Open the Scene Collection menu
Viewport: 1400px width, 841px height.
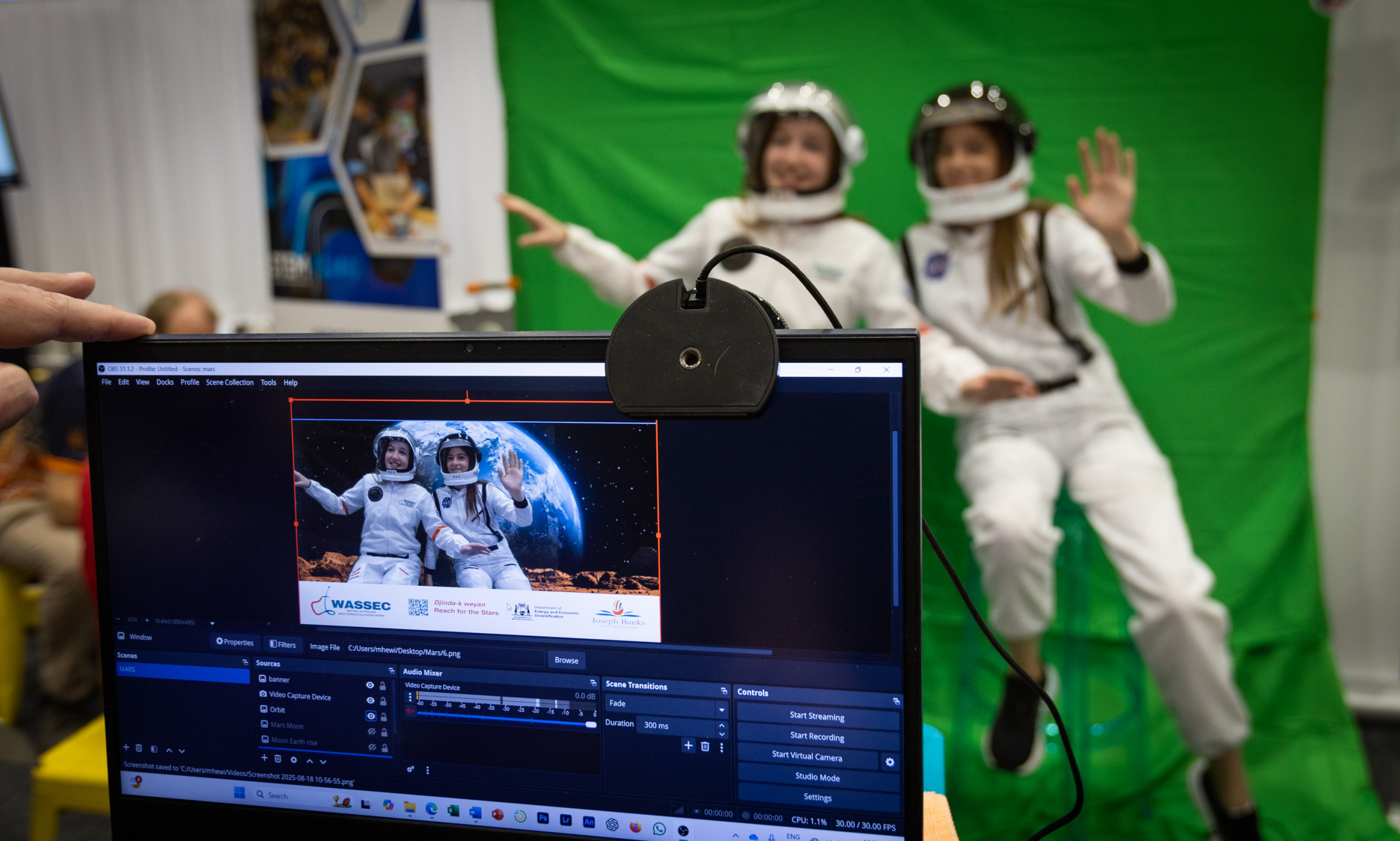pos(230,383)
